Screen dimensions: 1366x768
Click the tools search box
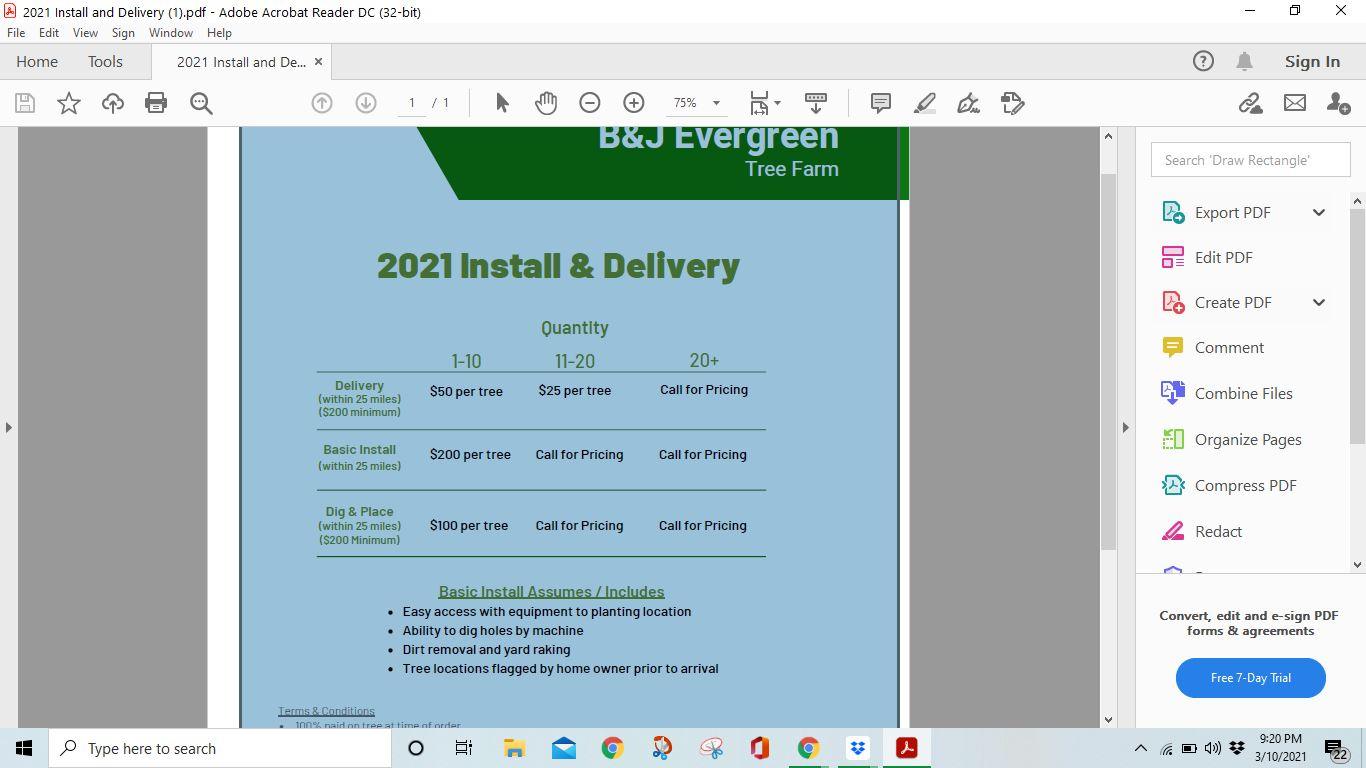pyautogui.click(x=1250, y=160)
